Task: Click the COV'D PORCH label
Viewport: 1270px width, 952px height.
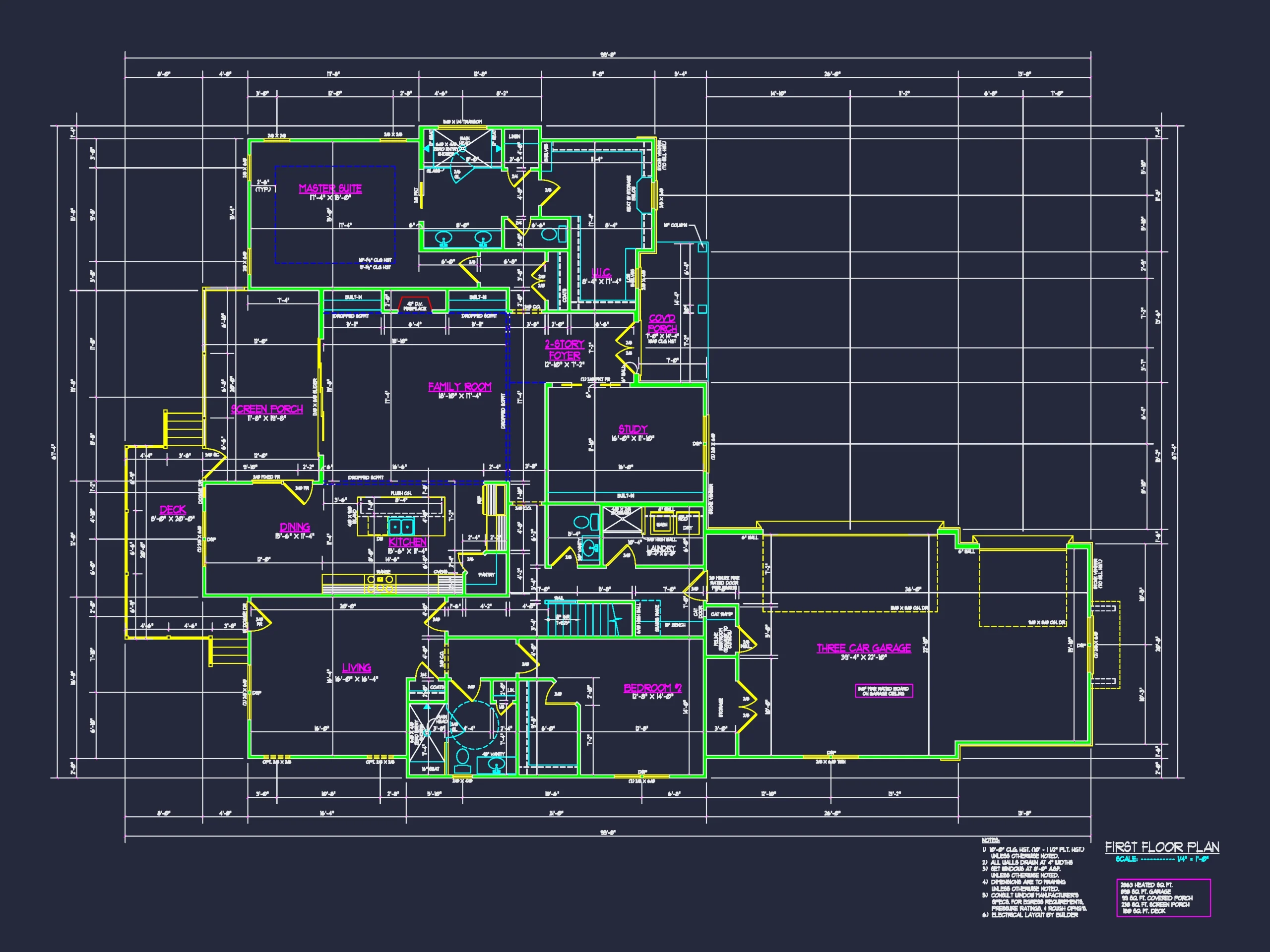Action: 663,323
